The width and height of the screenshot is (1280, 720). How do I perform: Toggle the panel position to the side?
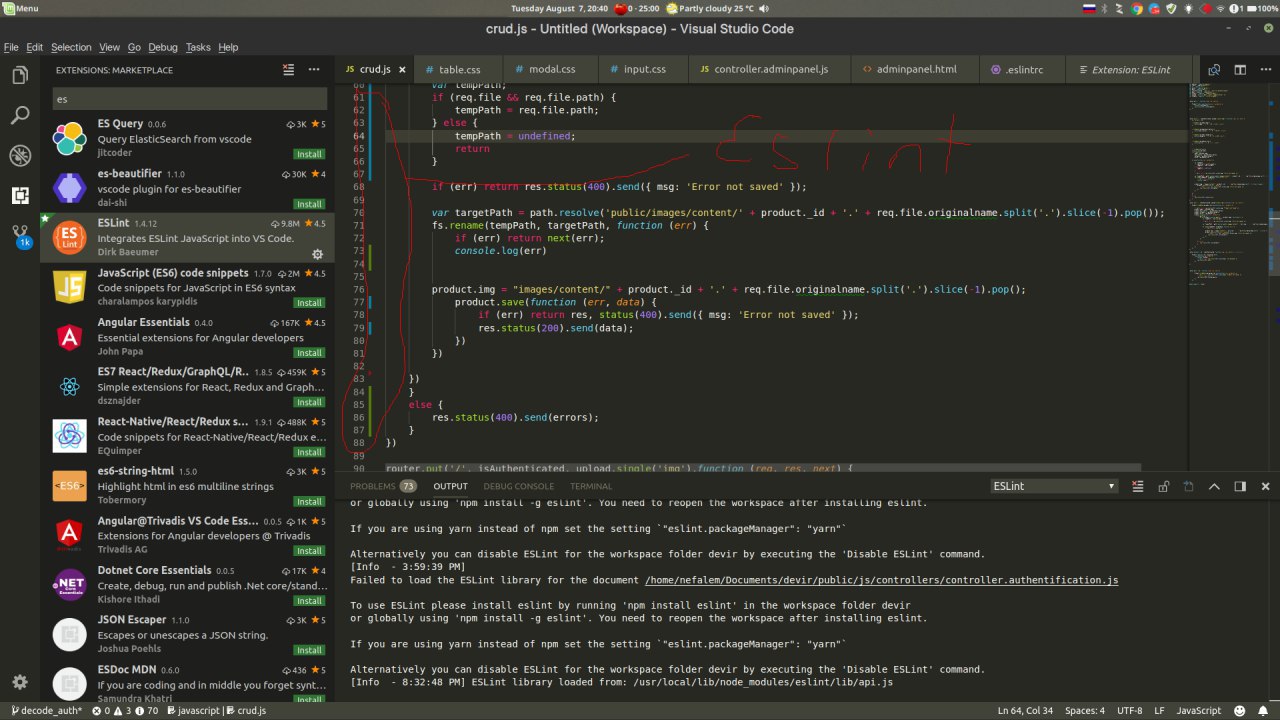1240,487
